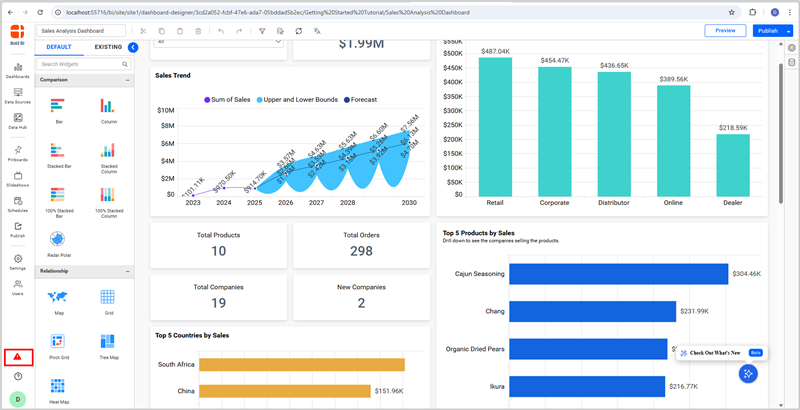Viewport: 800px width, 410px height.
Task: Click the undo arrow in toolbar
Action: point(220,31)
